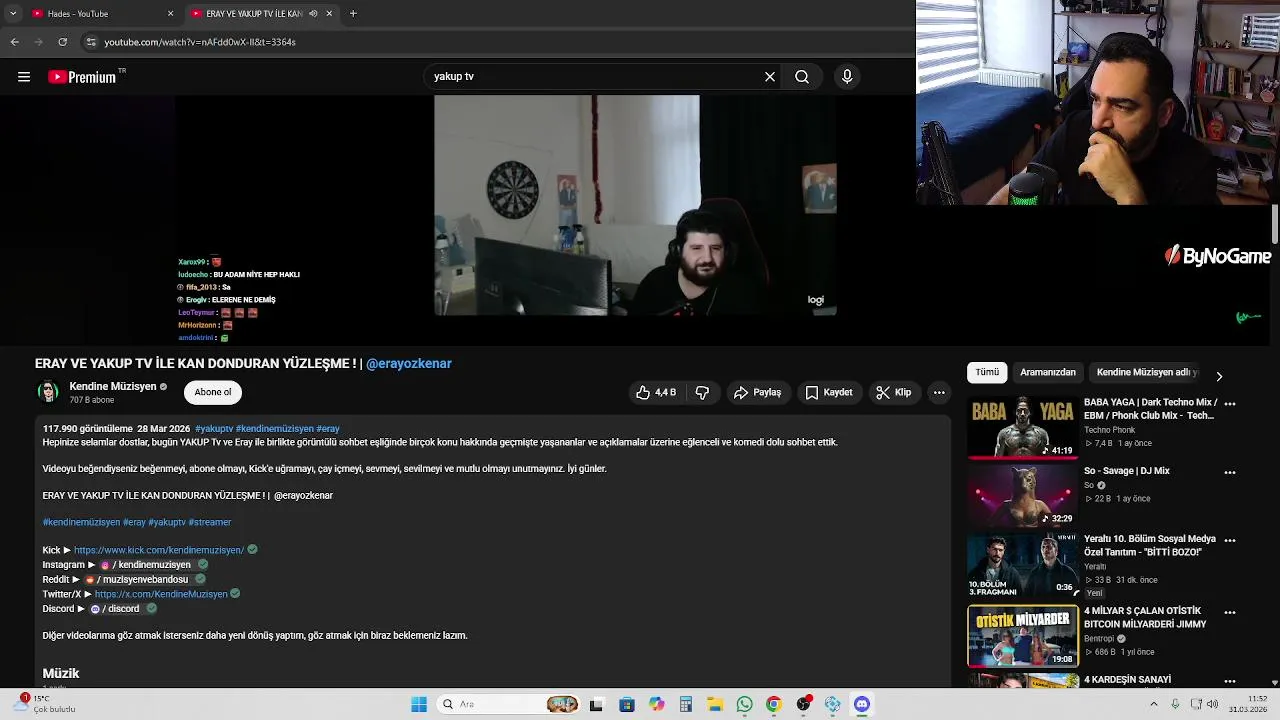Open the x.com/KendineMuzisyen link

(161, 594)
